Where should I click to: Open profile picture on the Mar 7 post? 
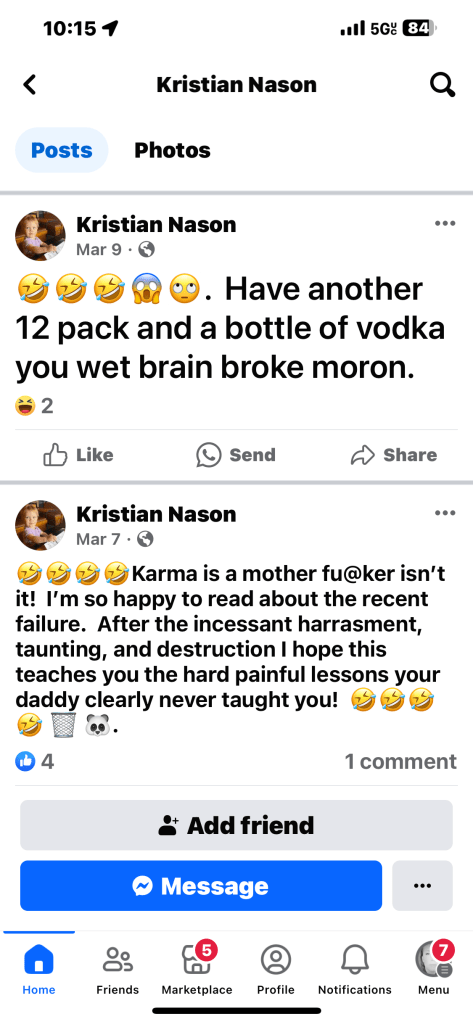41,526
